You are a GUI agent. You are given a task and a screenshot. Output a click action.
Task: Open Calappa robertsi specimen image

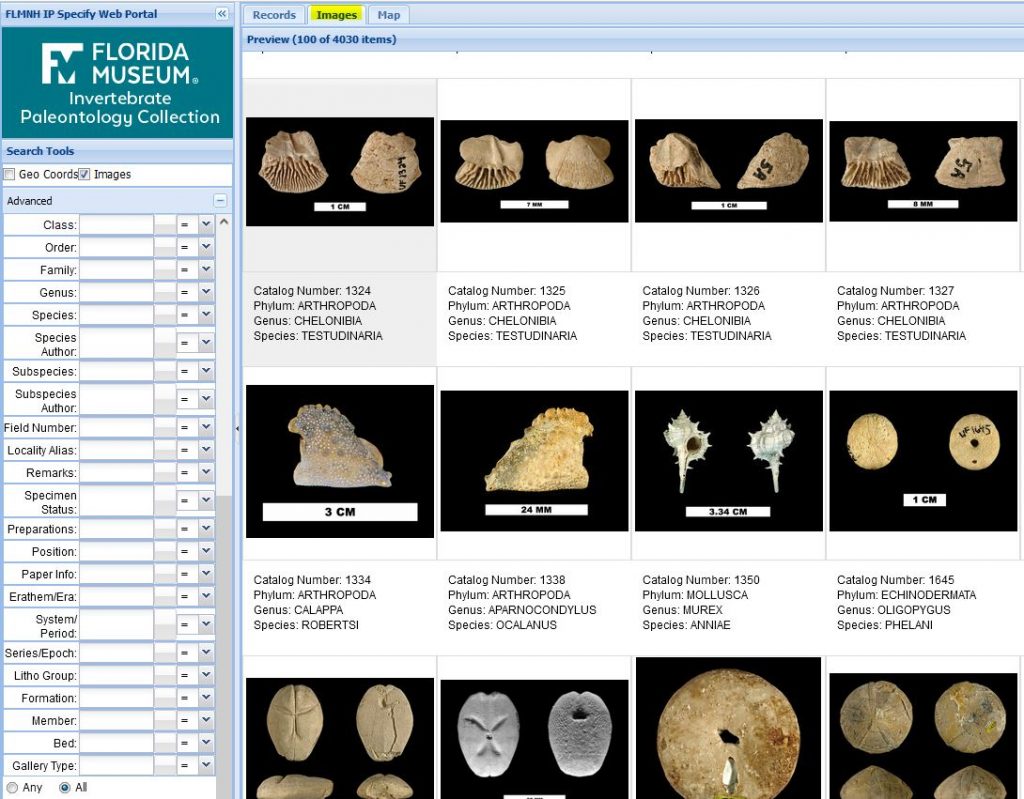click(340, 461)
